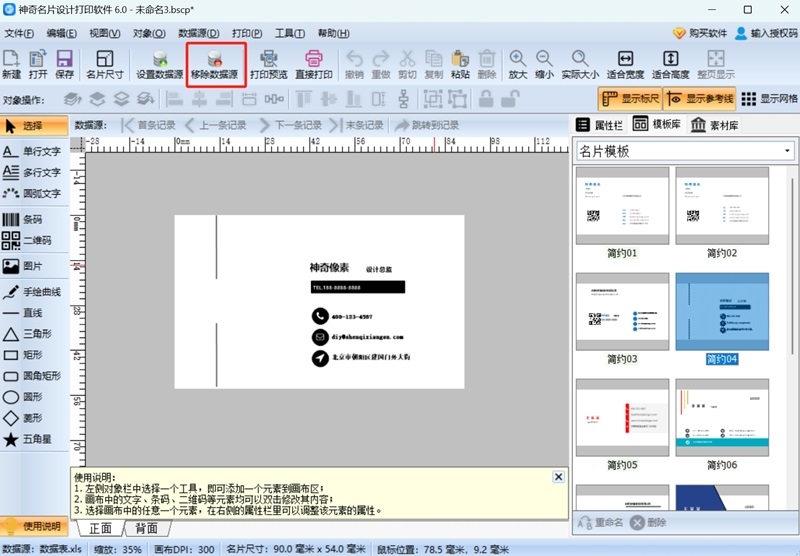The width and height of the screenshot is (800, 556).
Task: Select the 单行文字 single-line text tool
Action: click(34, 151)
